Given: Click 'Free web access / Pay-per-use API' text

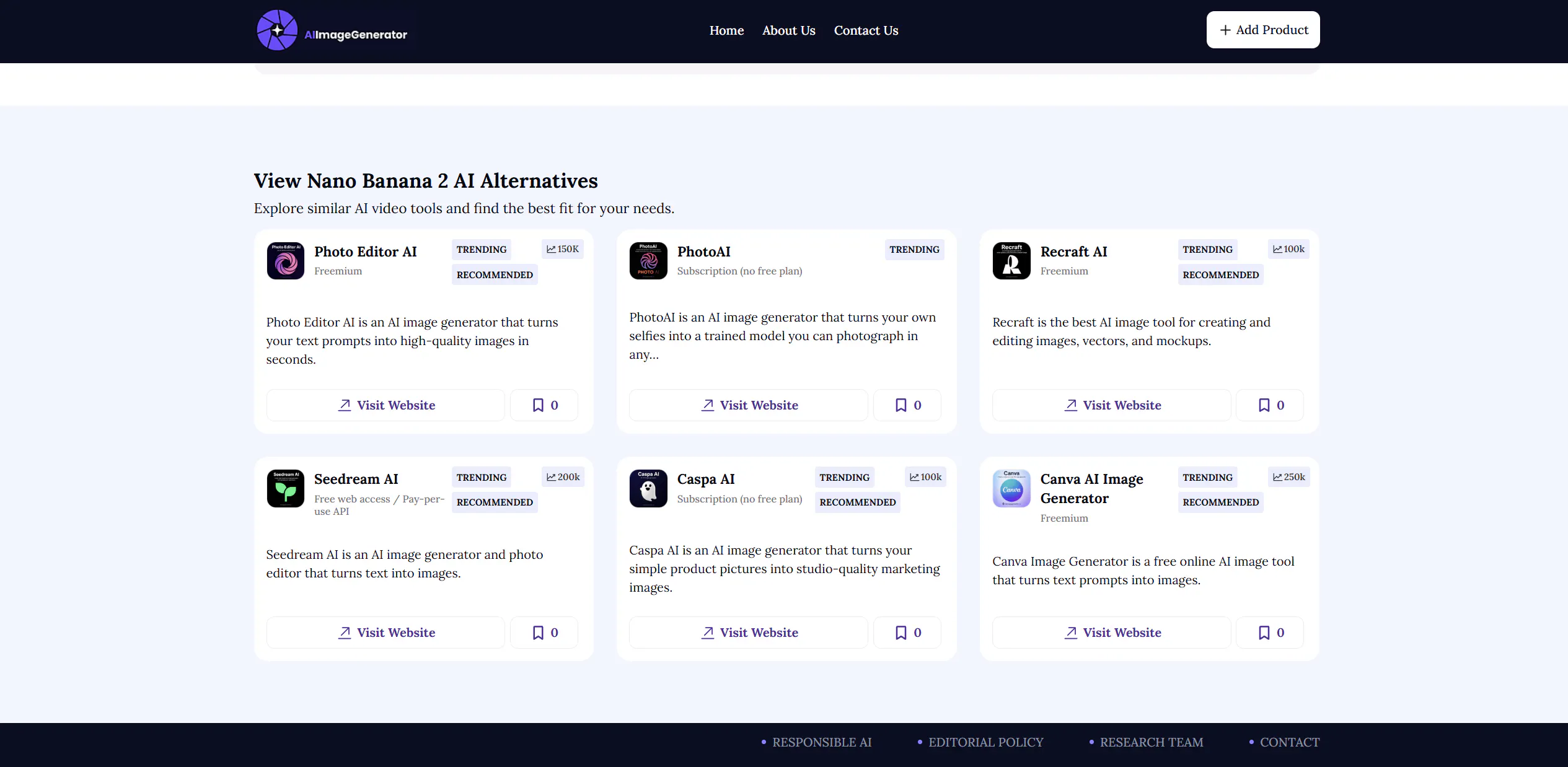Looking at the screenshot, I should tap(379, 505).
